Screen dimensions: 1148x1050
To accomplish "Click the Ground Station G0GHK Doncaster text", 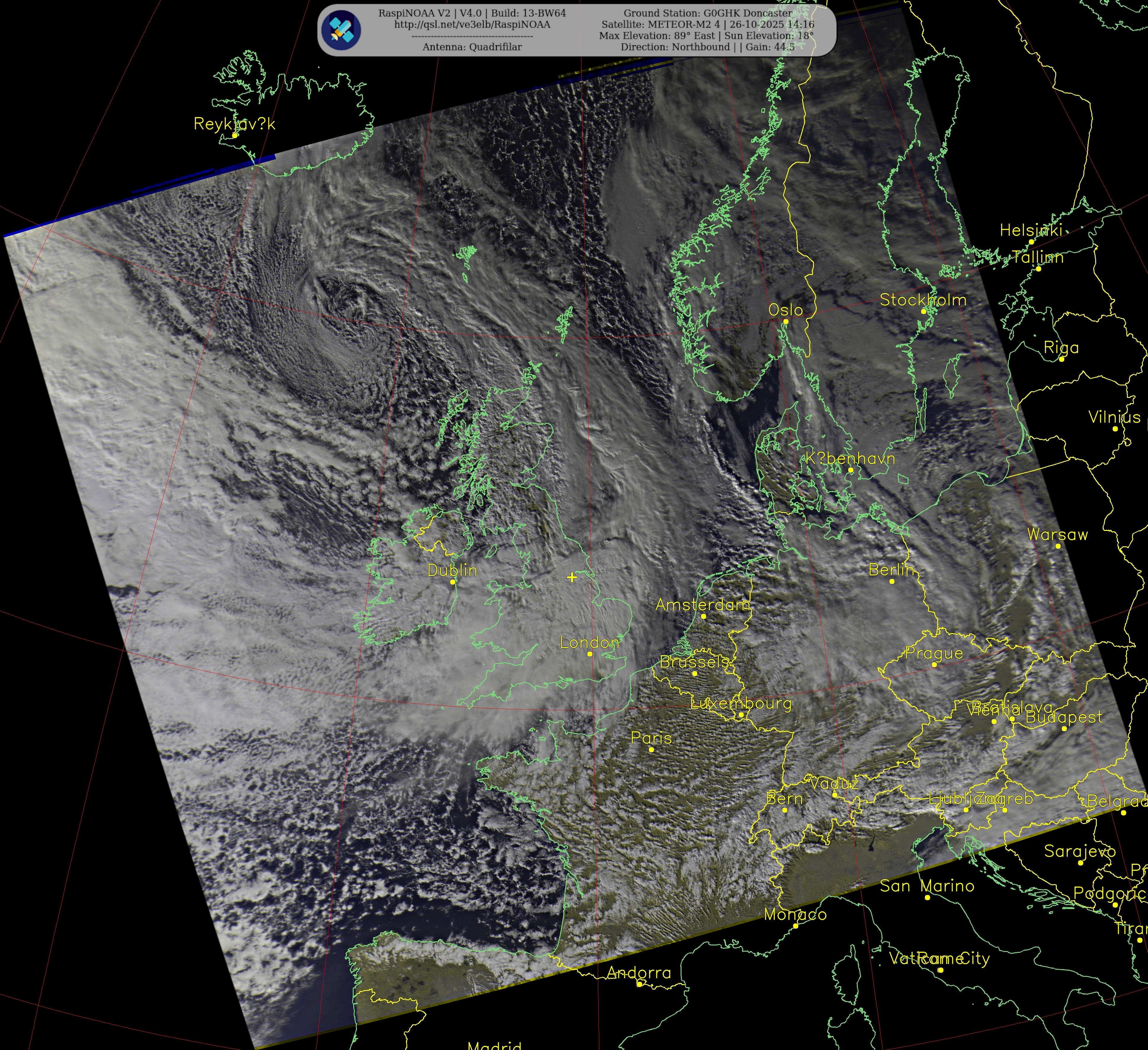I will [707, 13].
